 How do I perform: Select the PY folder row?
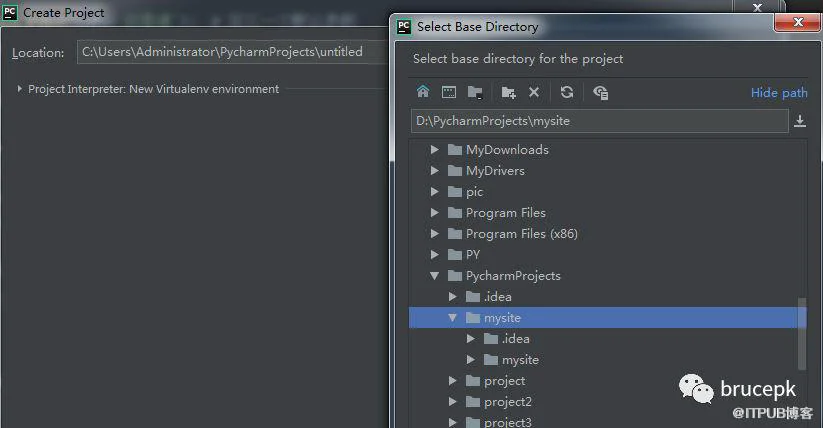(x=607, y=255)
